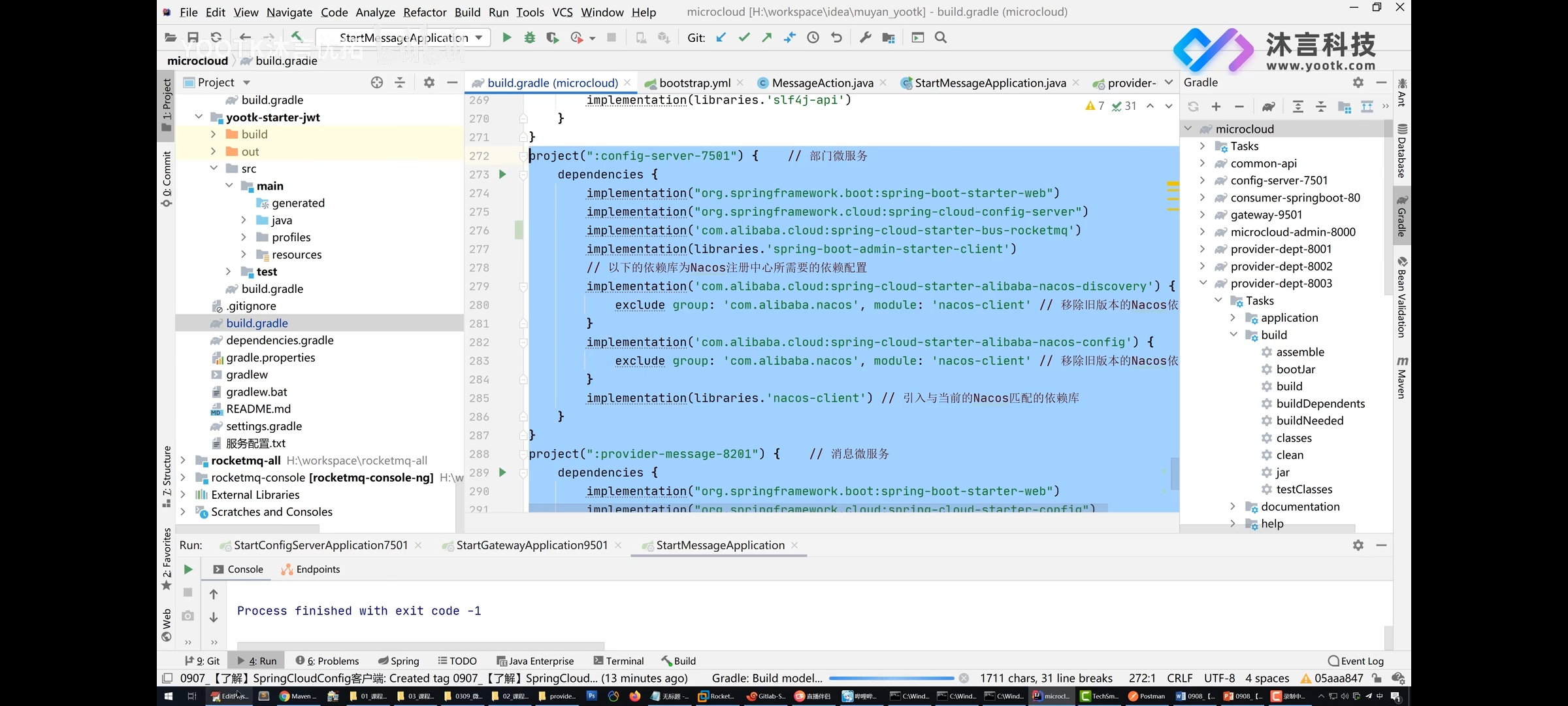
Task: Select StartGatewayApplication9501 run tab
Action: click(531, 545)
